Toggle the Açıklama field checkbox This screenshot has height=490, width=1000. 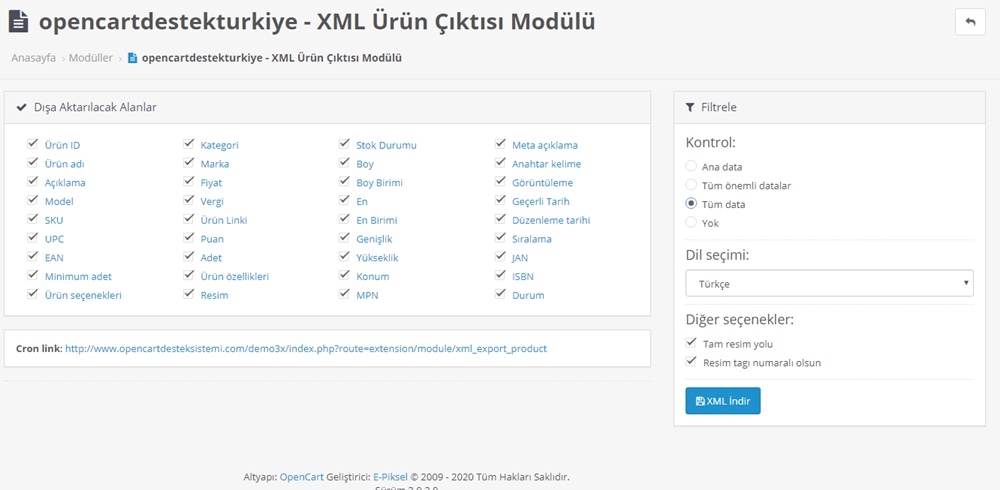[x=32, y=181]
